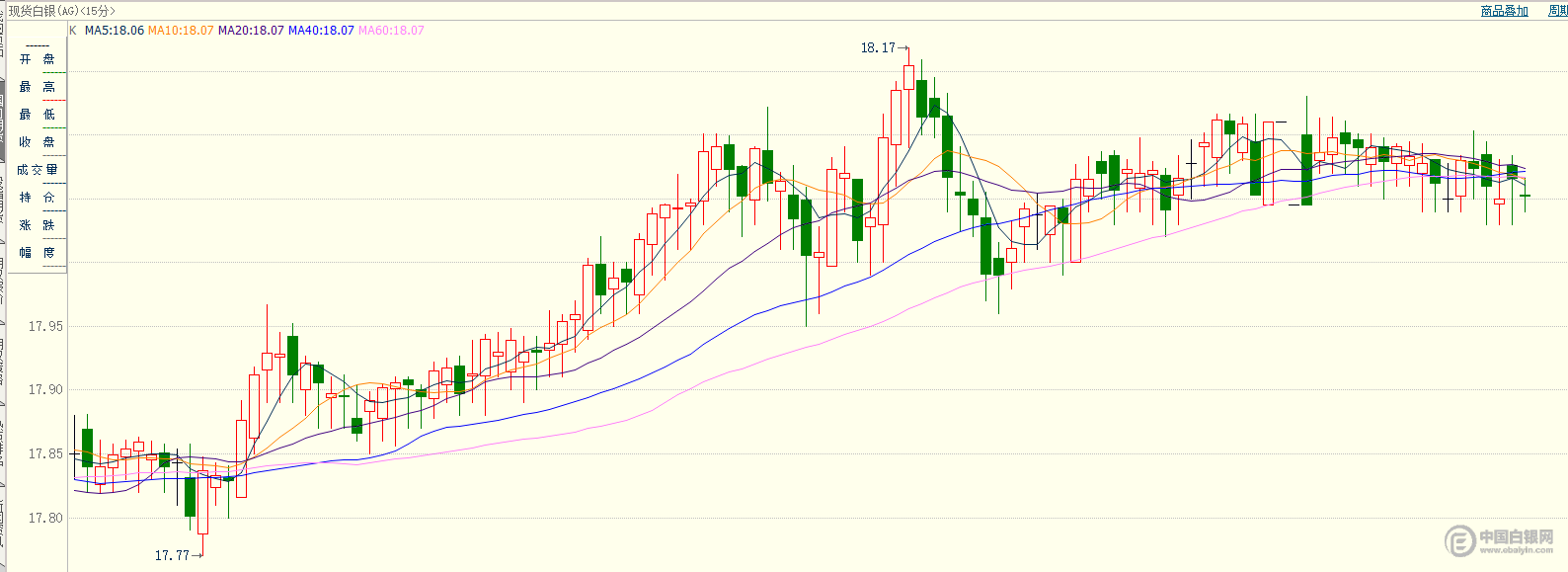1568x572 pixels.
Task: Click the 17.80 price axis label
Action: (x=45, y=518)
